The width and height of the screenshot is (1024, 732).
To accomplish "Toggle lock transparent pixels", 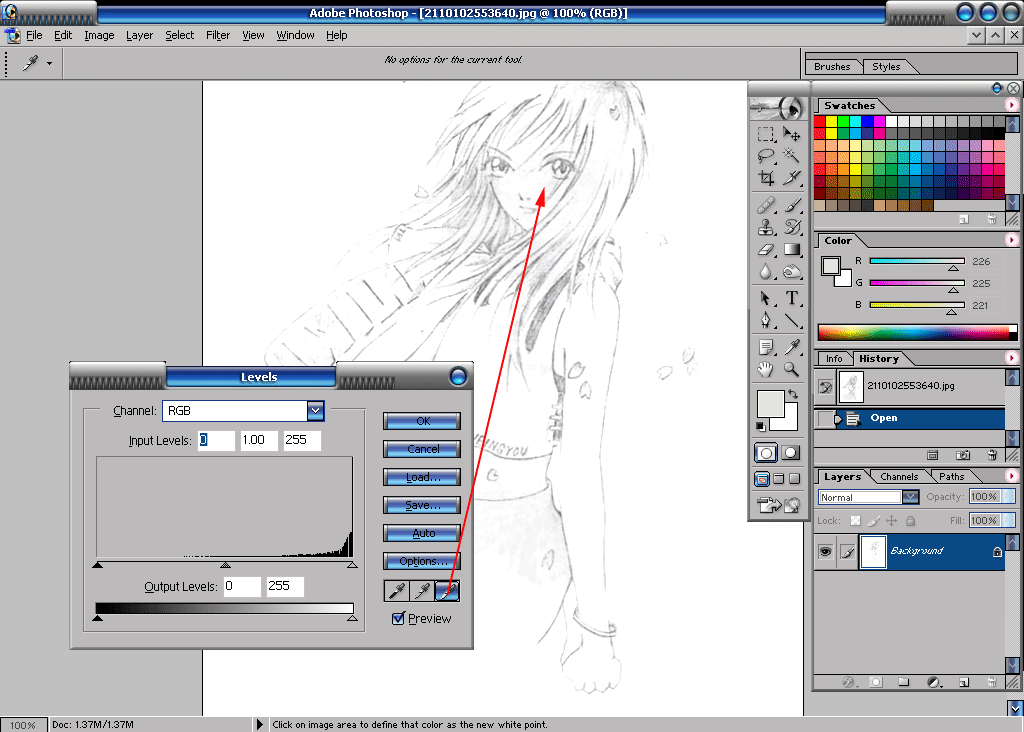I will (x=856, y=521).
